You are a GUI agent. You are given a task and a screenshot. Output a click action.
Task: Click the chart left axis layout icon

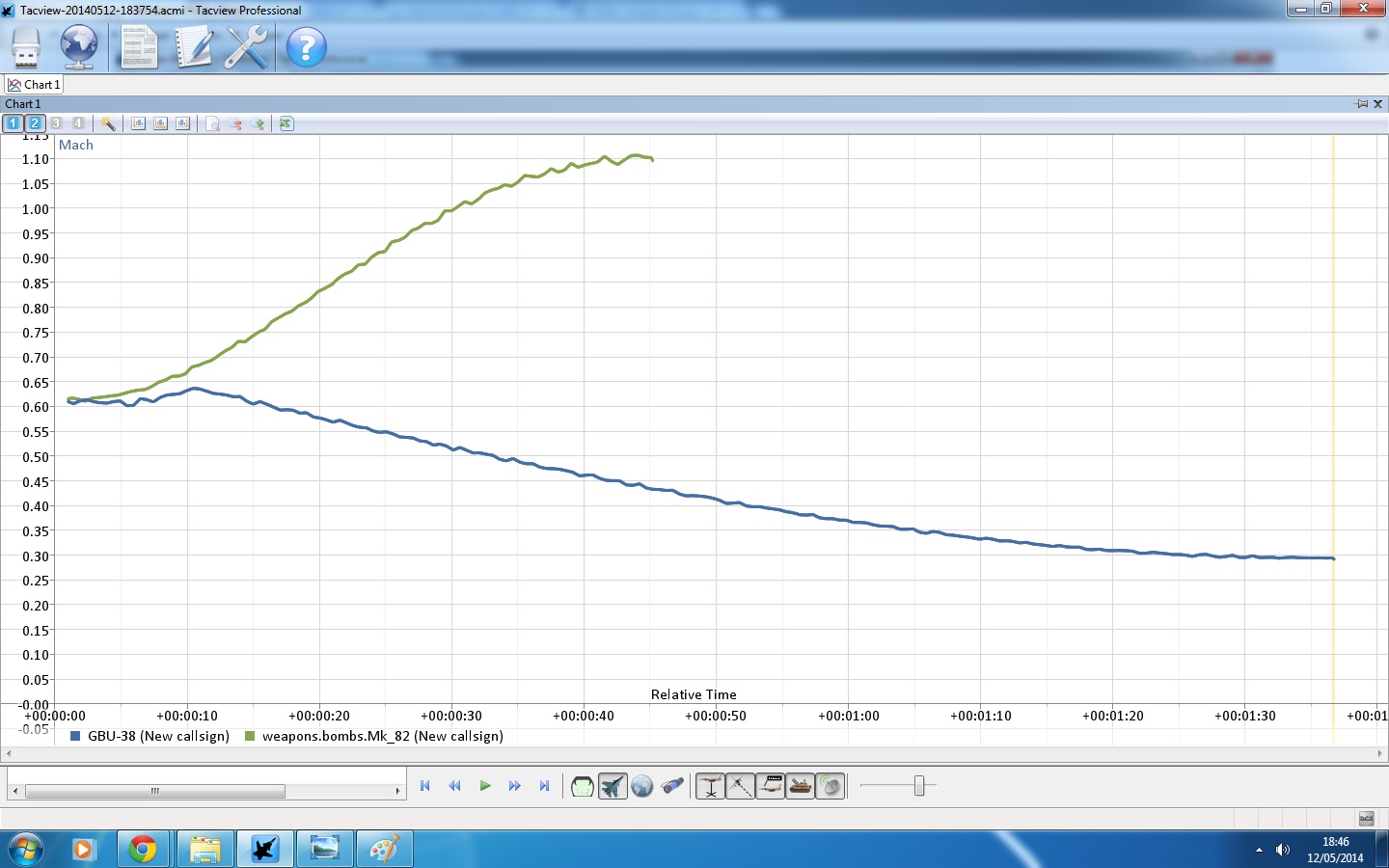pyautogui.click(x=138, y=123)
